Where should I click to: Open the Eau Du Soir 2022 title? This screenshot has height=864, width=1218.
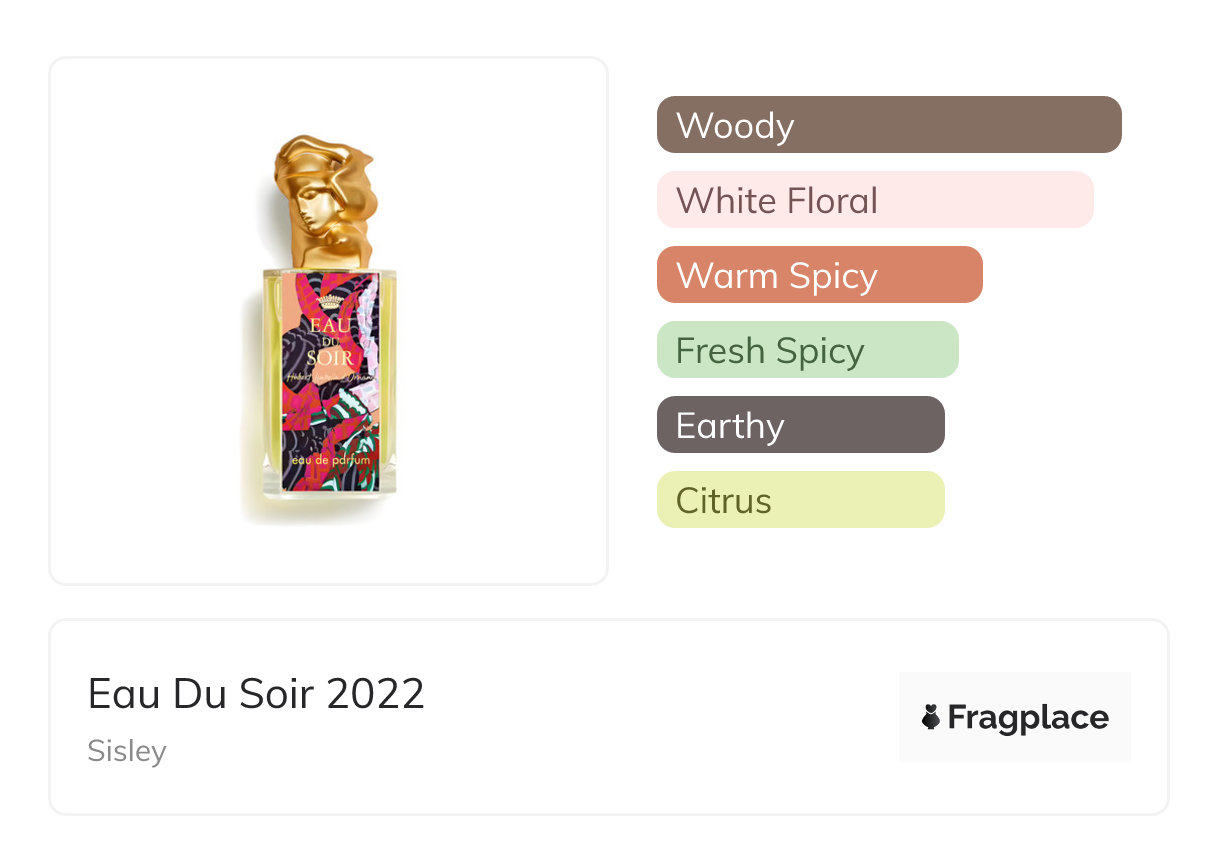256,694
